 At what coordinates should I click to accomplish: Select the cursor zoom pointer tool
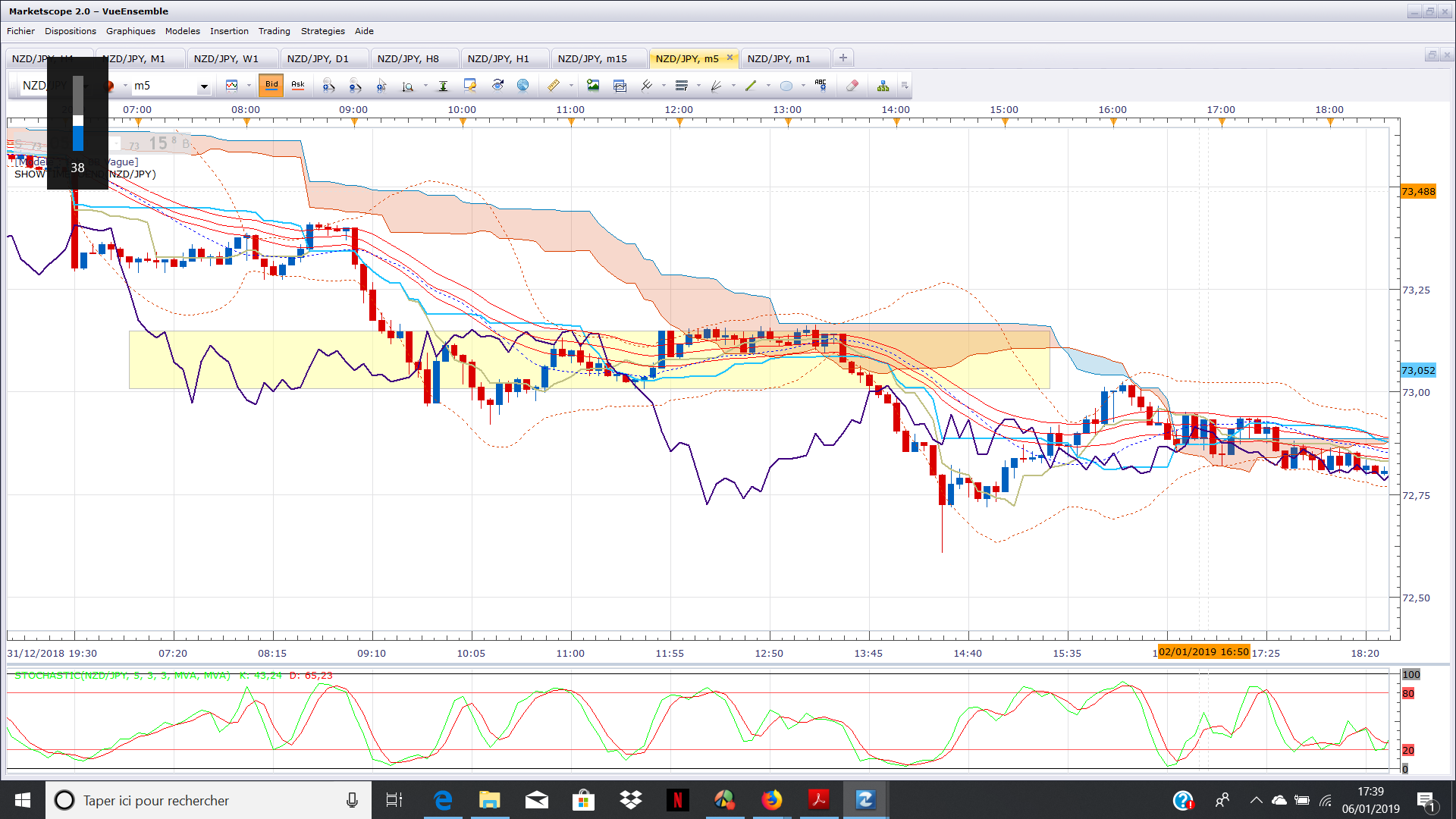381,86
